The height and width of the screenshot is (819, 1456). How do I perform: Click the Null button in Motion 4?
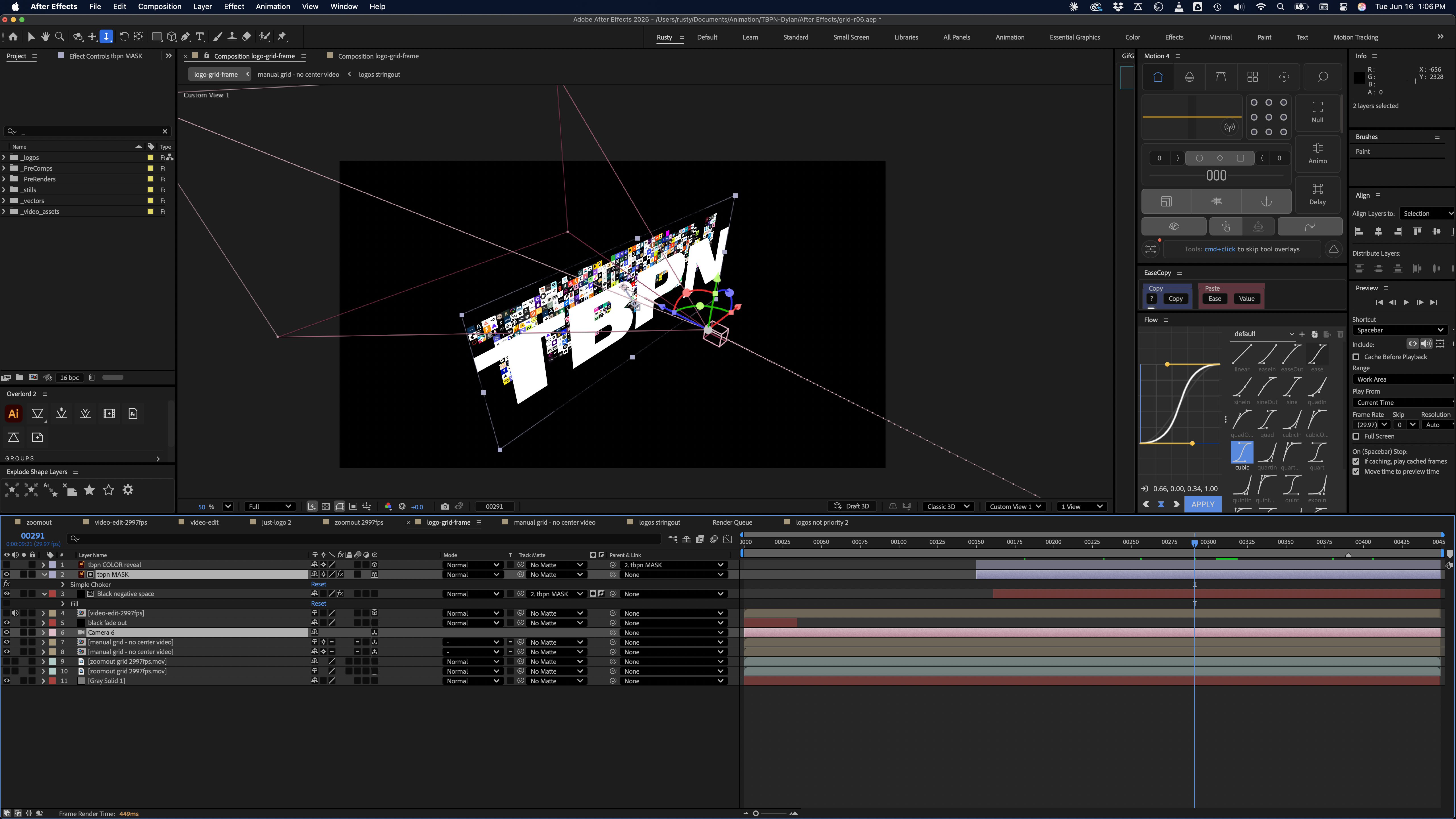click(x=1318, y=112)
